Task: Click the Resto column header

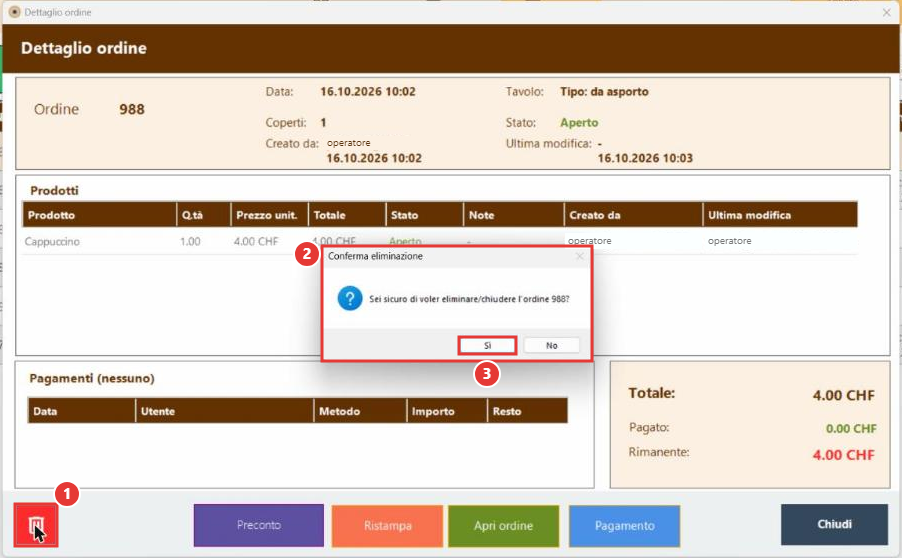Action: click(528, 411)
